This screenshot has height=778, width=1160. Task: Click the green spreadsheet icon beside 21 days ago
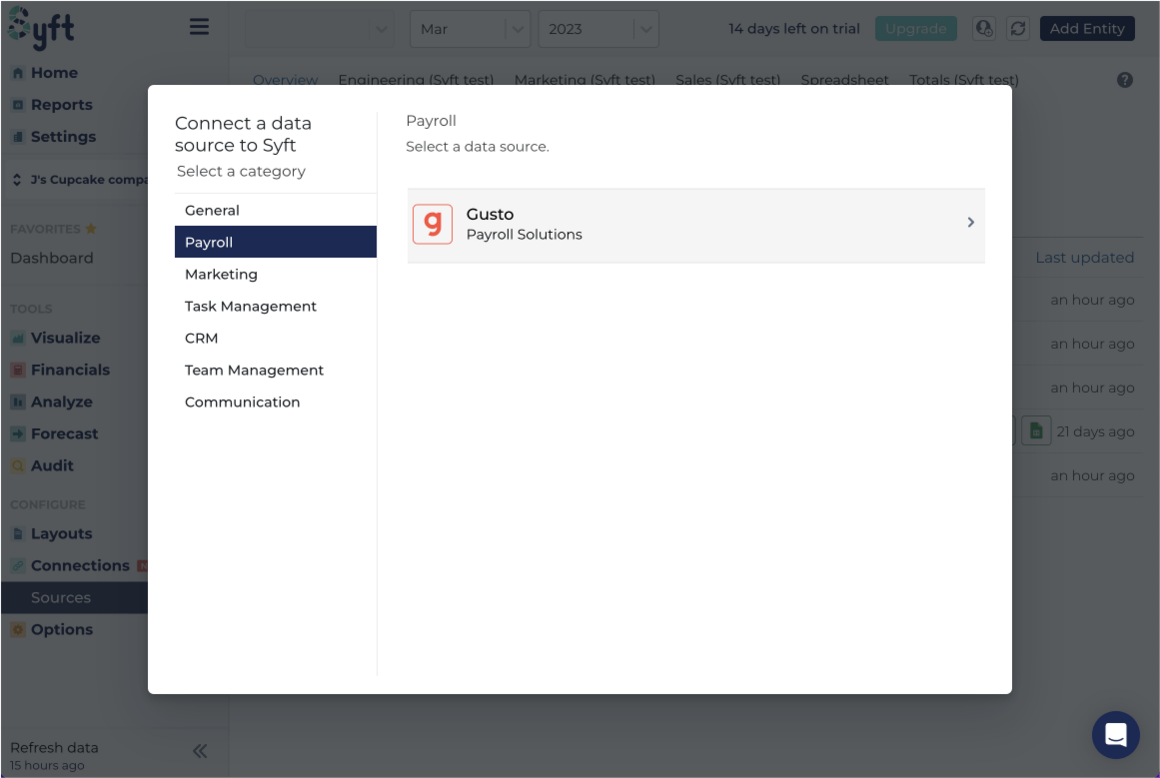coord(1036,430)
